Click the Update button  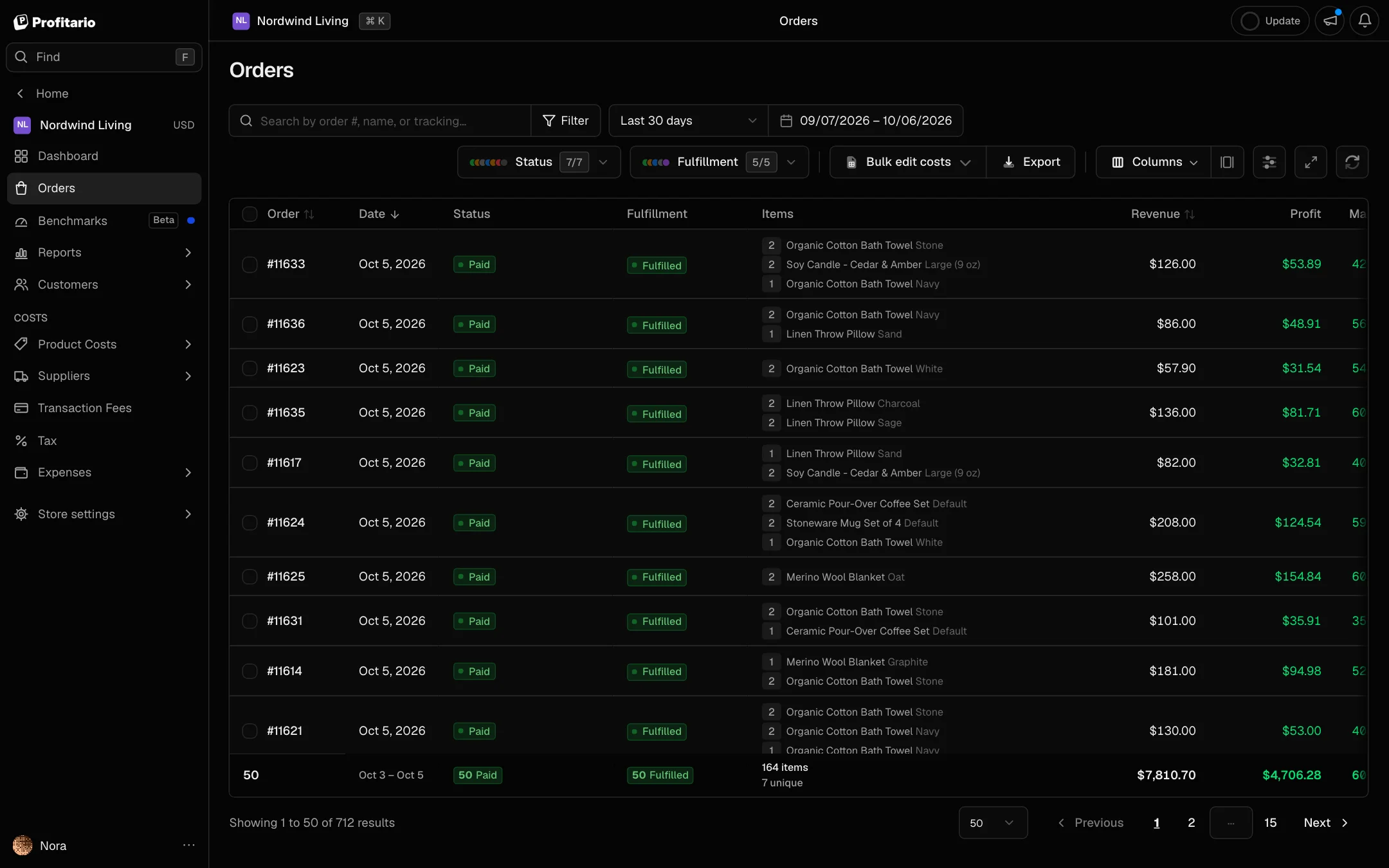pyautogui.click(x=1270, y=21)
